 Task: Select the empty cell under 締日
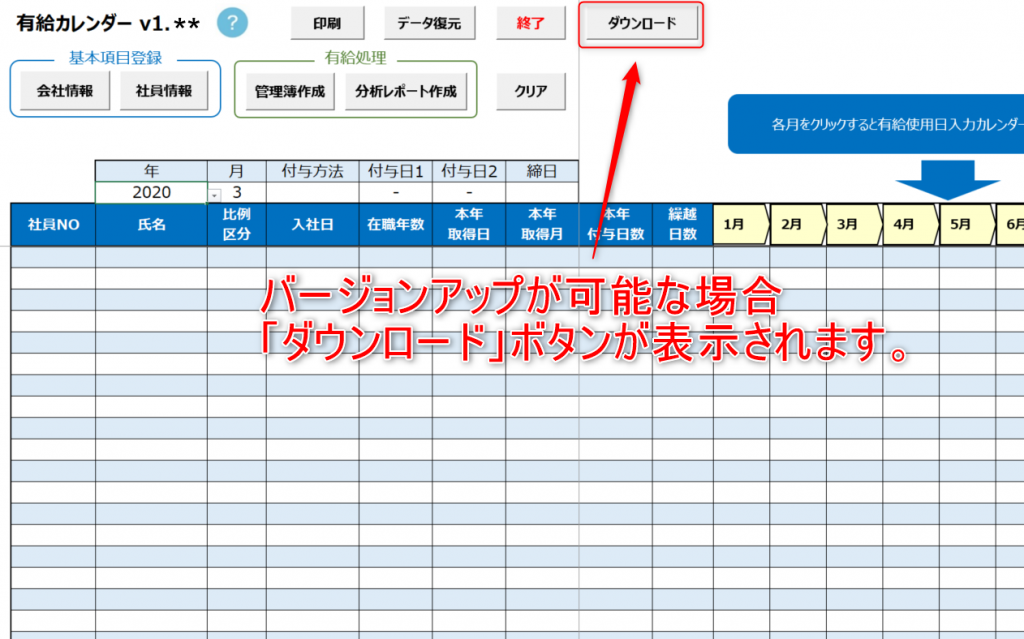pos(542,192)
